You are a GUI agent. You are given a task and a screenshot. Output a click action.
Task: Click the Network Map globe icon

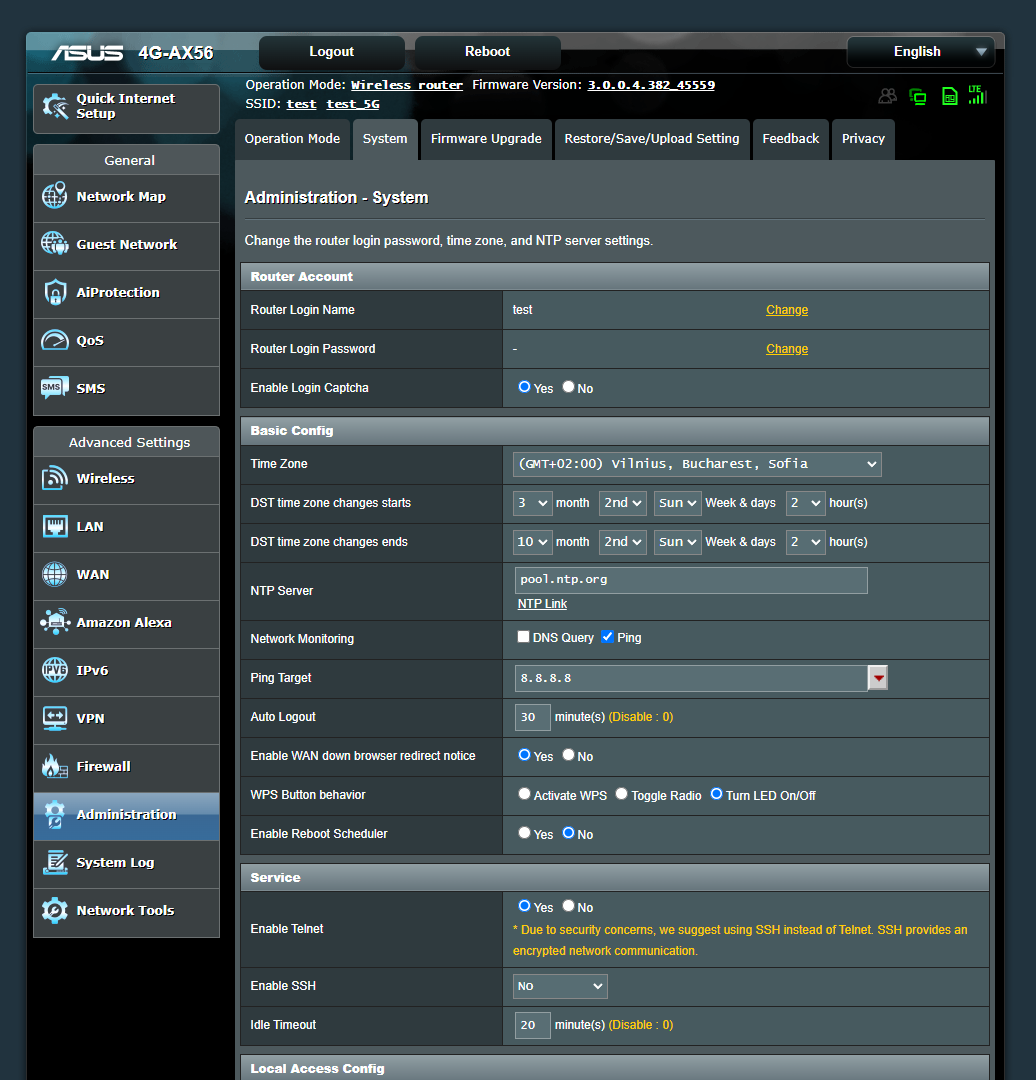[x=54, y=196]
